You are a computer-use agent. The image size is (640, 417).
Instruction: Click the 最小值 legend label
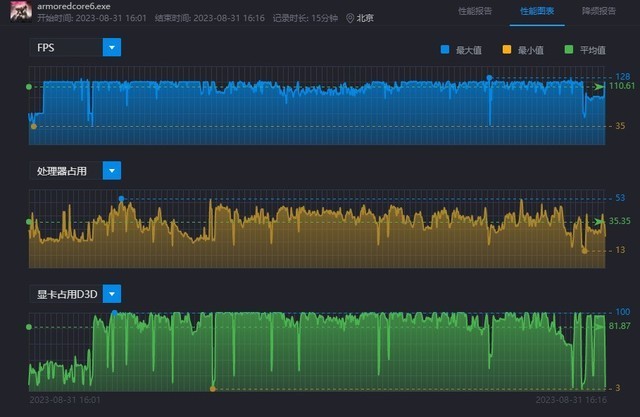(x=531, y=50)
